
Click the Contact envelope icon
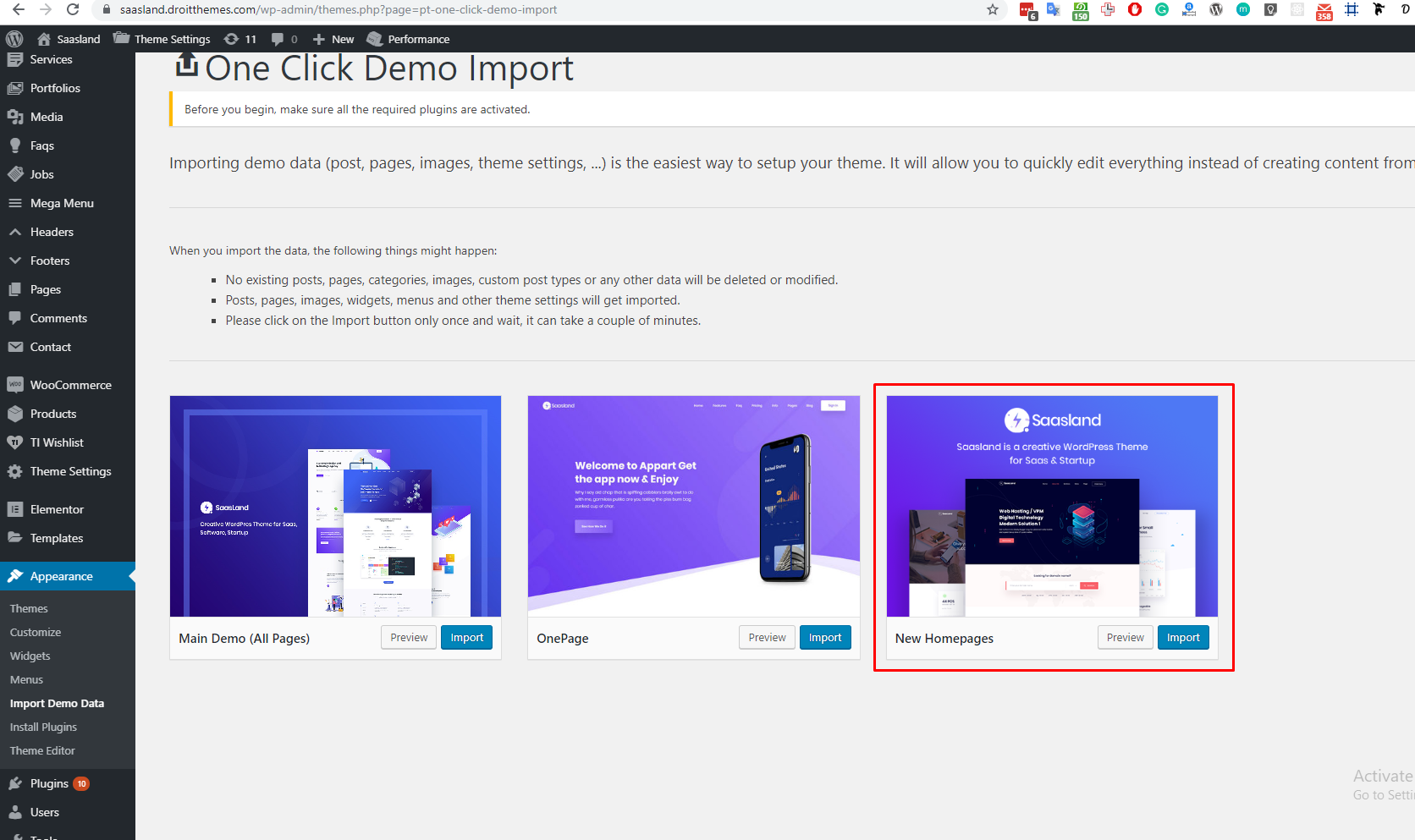pos(15,347)
